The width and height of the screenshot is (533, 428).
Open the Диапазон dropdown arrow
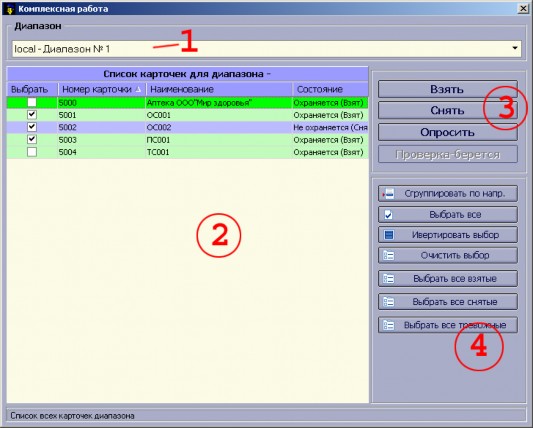(x=515, y=48)
